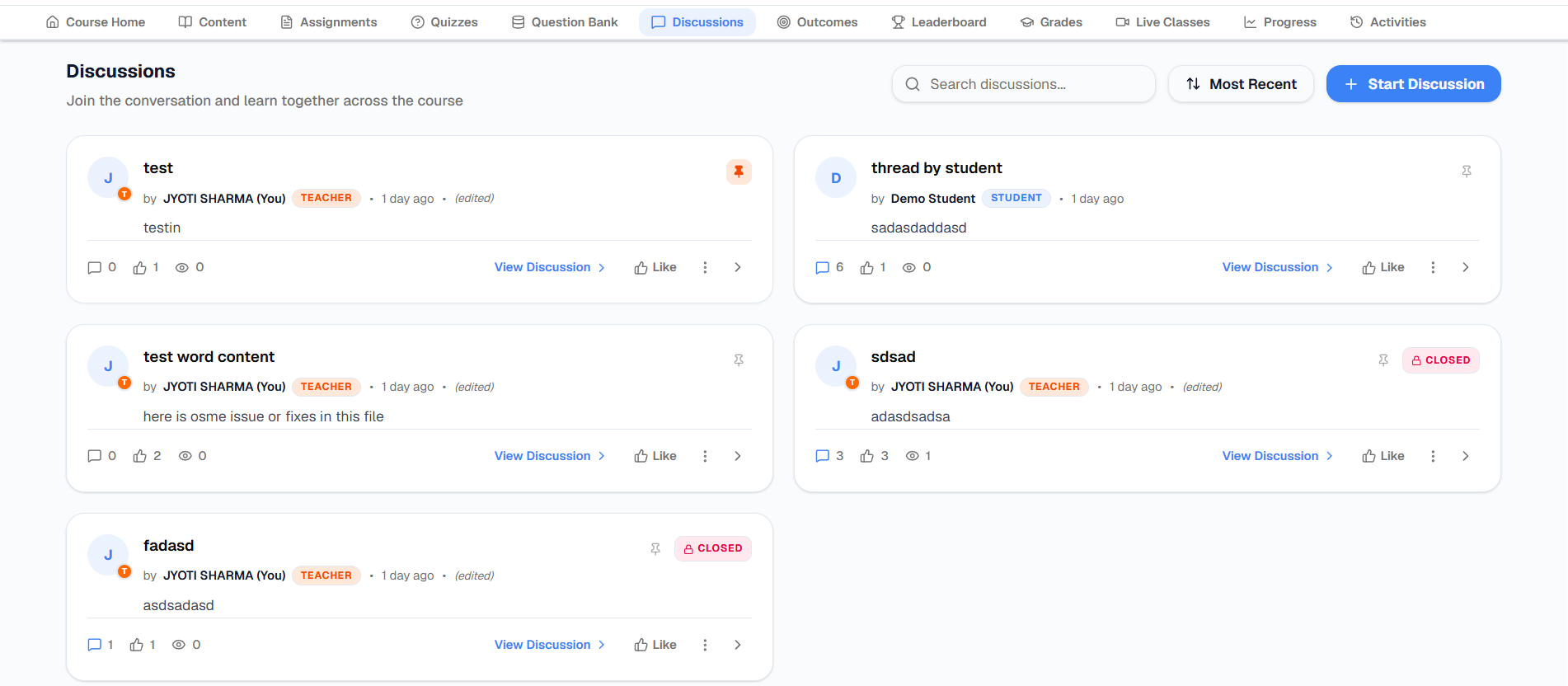The height and width of the screenshot is (686, 1568).
Task: Click views eye icon on 'sdsad' card
Action: pyautogui.click(x=912, y=456)
